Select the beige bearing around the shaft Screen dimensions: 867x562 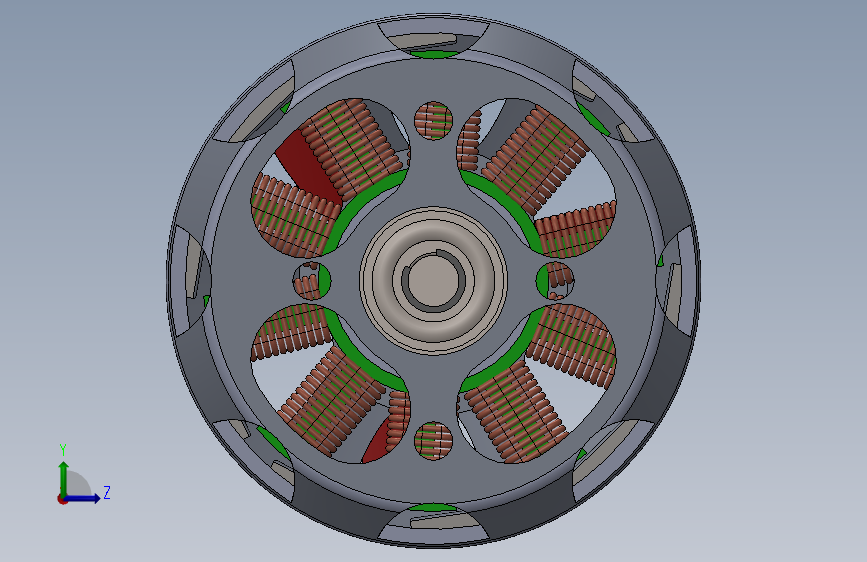tap(433, 280)
